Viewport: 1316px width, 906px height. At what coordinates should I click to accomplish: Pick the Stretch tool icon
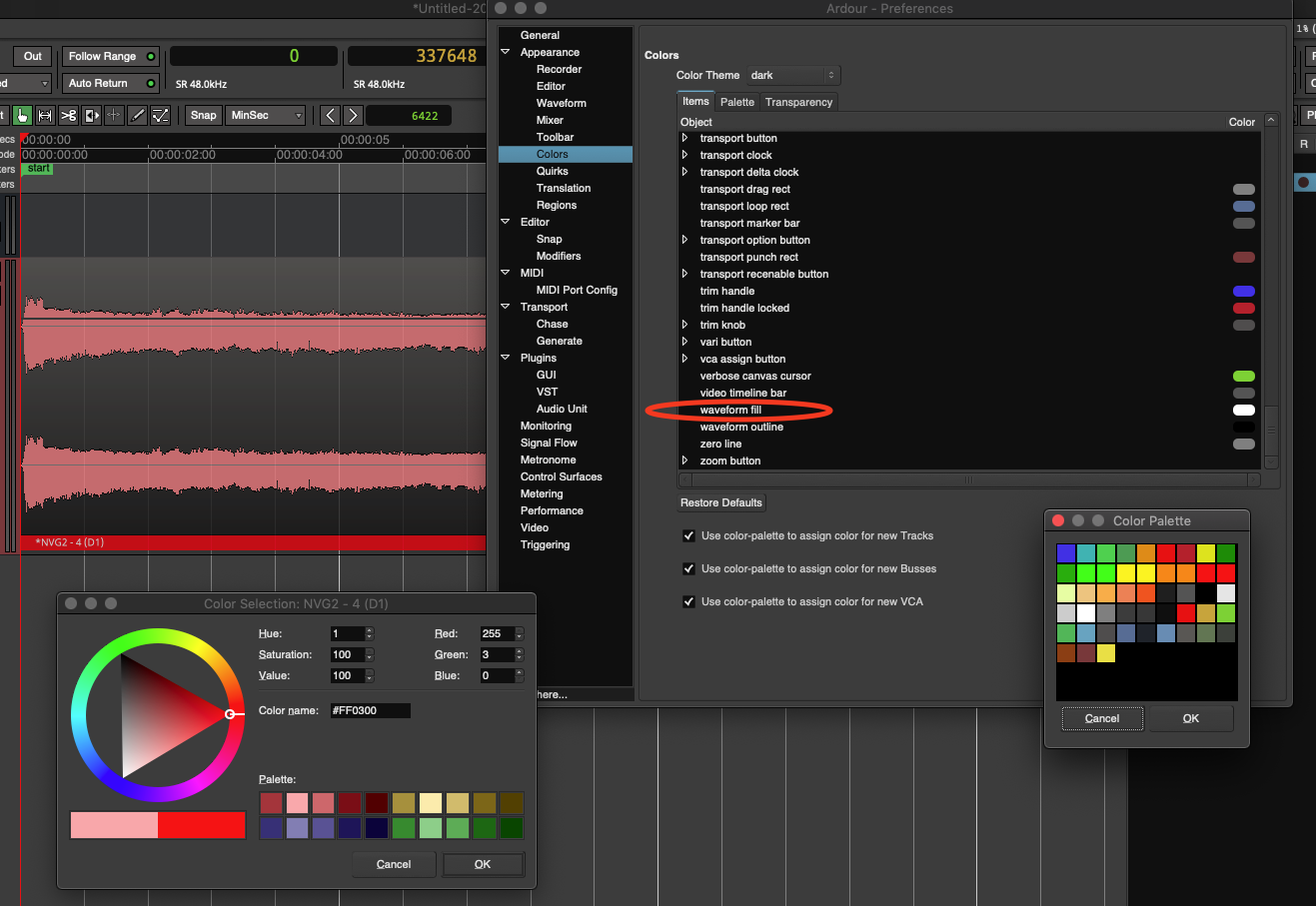coord(114,116)
